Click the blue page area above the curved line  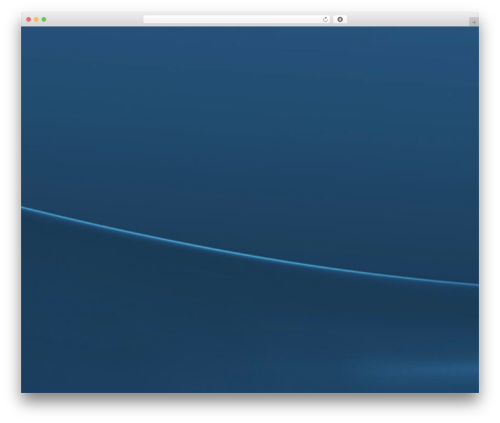point(250,117)
